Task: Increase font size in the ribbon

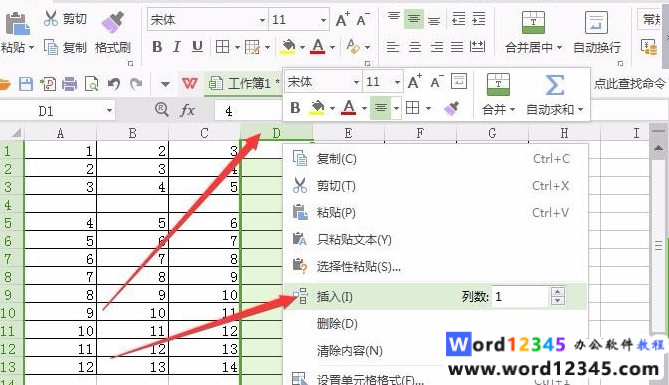Action: tap(342, 20)
